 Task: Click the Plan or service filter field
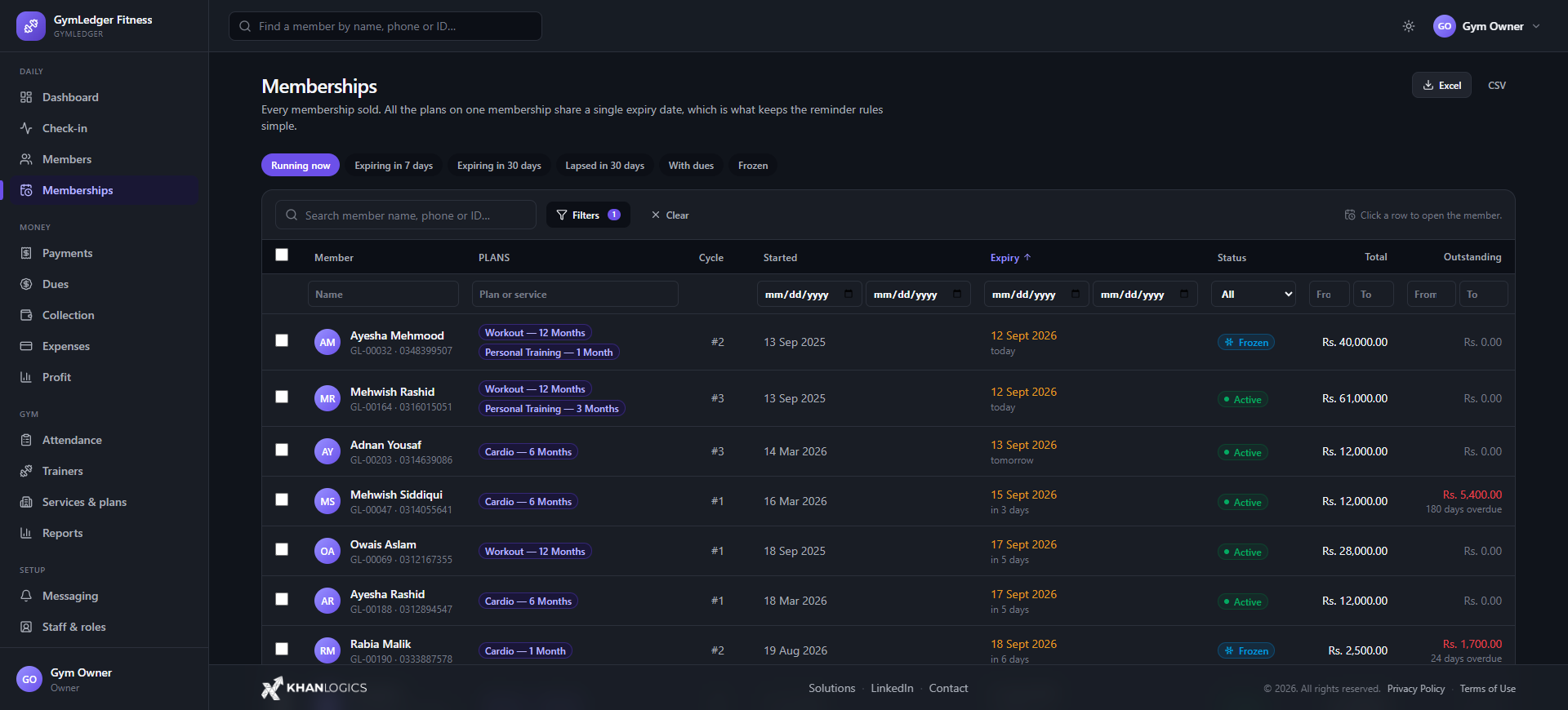pos(575,294)
